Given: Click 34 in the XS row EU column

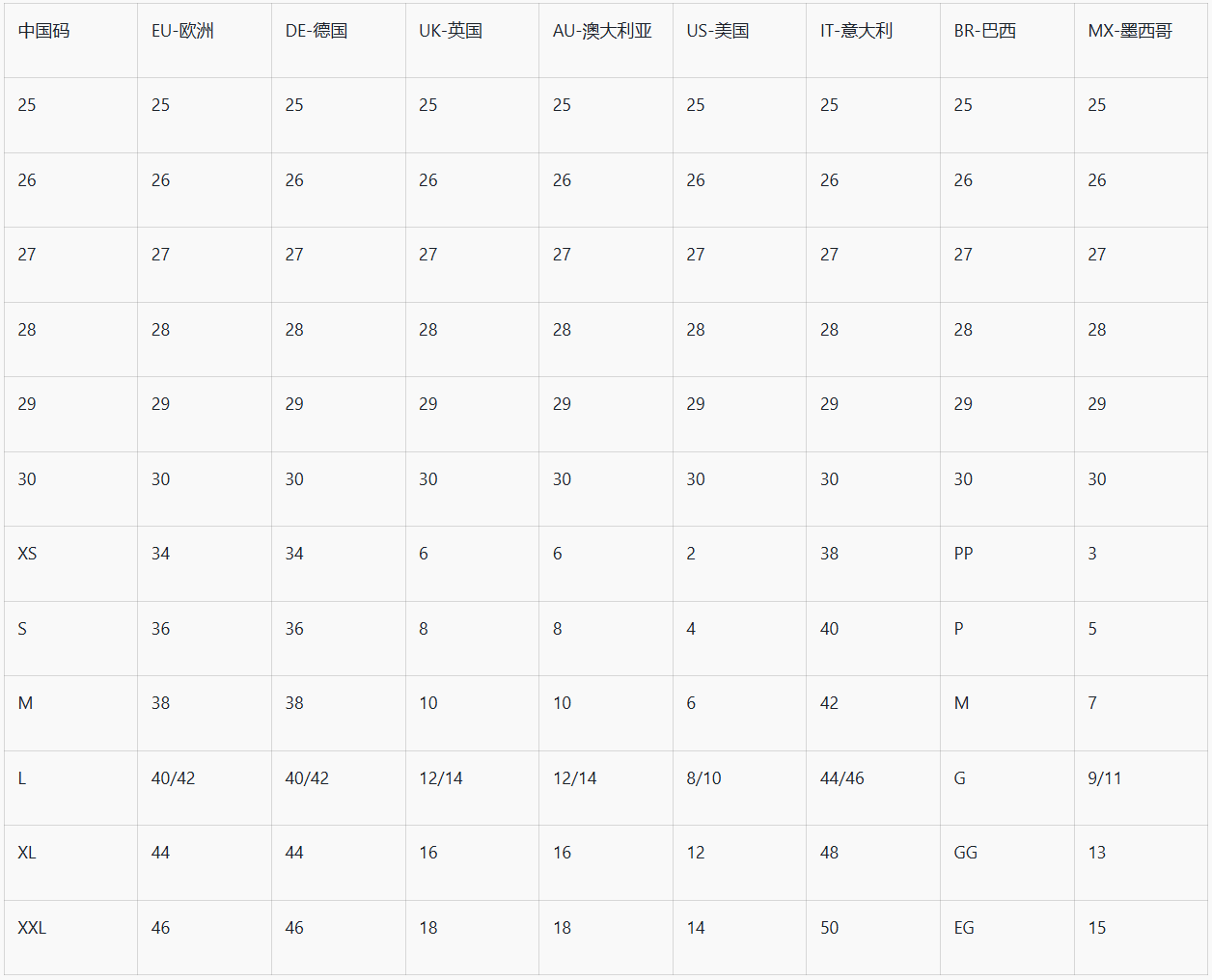Looking at the screenshot, I should [161, 554].
